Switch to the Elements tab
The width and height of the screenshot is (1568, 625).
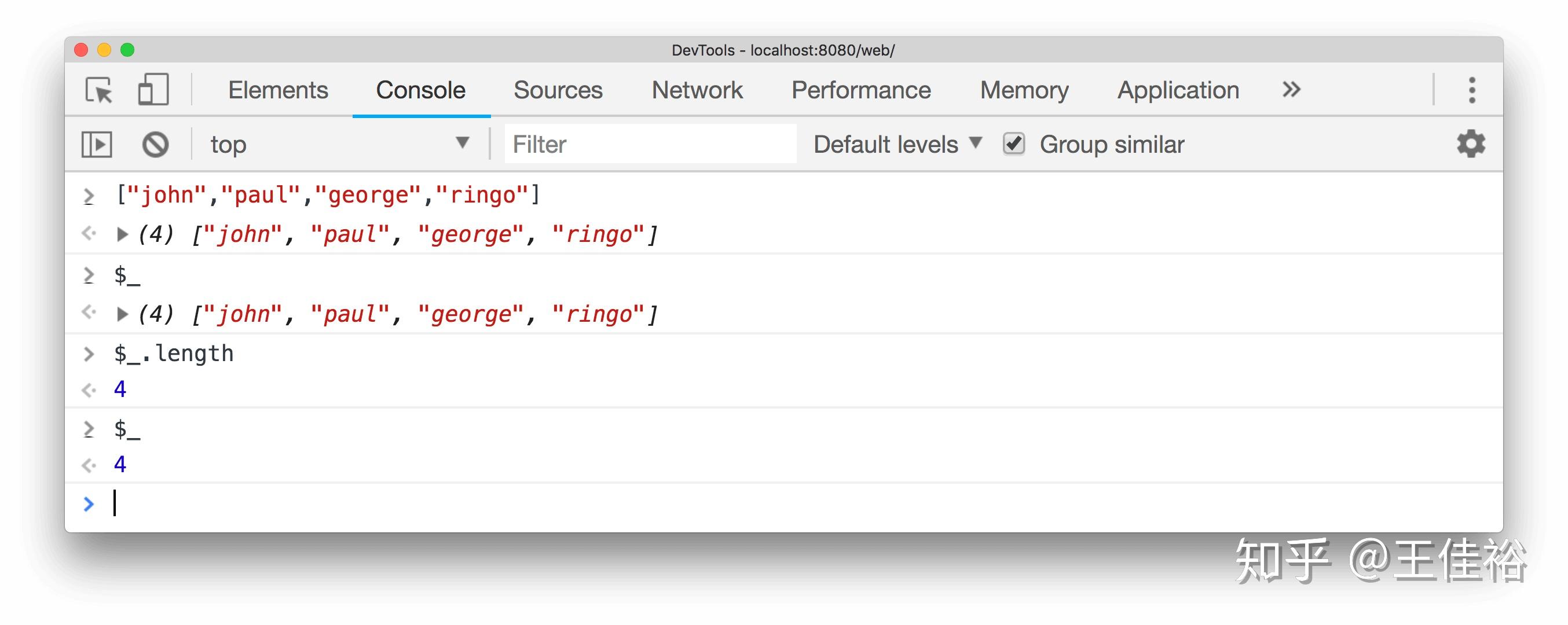(x=278, y=90)
